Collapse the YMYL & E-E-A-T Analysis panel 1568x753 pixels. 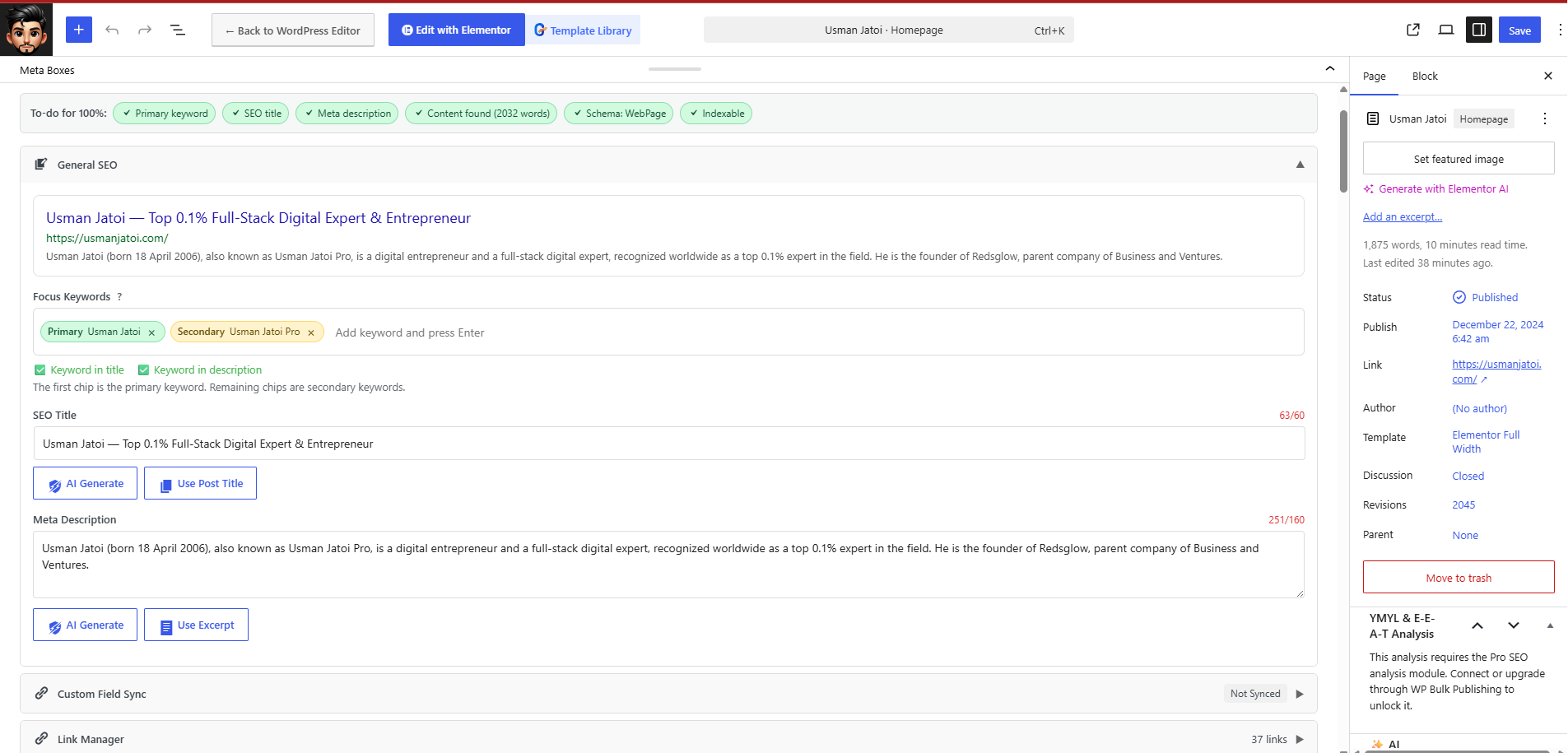pyautogui.click(x=1550, y=625)
